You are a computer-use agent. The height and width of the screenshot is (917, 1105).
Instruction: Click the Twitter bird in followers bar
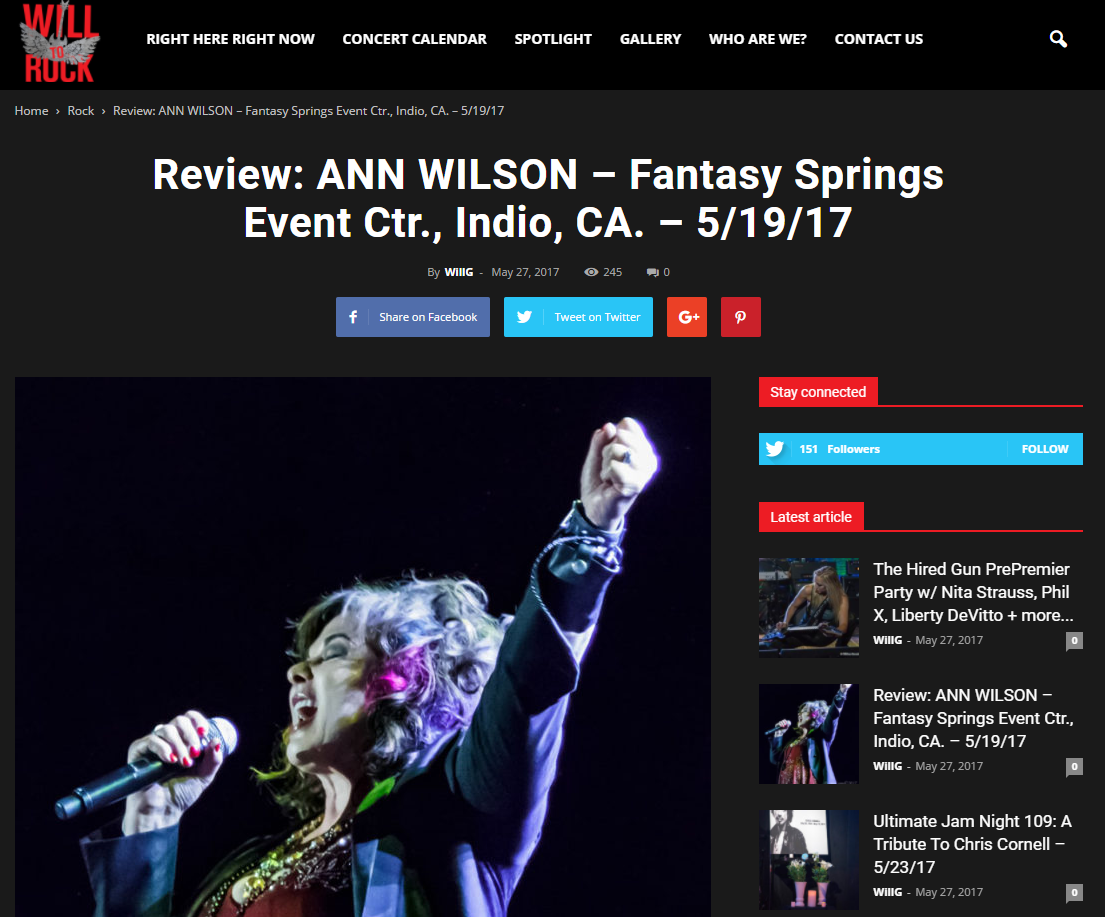pos(774,449)
